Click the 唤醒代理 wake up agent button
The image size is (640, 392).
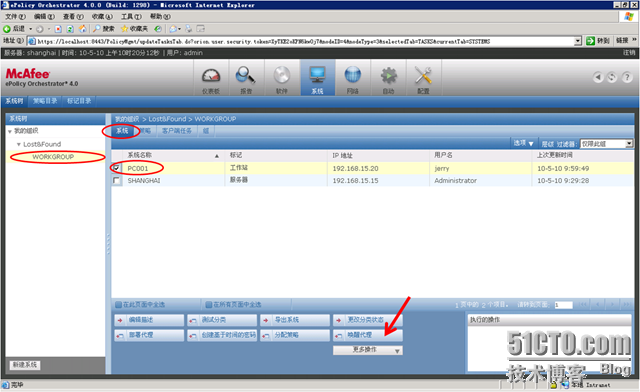point(368,335)
